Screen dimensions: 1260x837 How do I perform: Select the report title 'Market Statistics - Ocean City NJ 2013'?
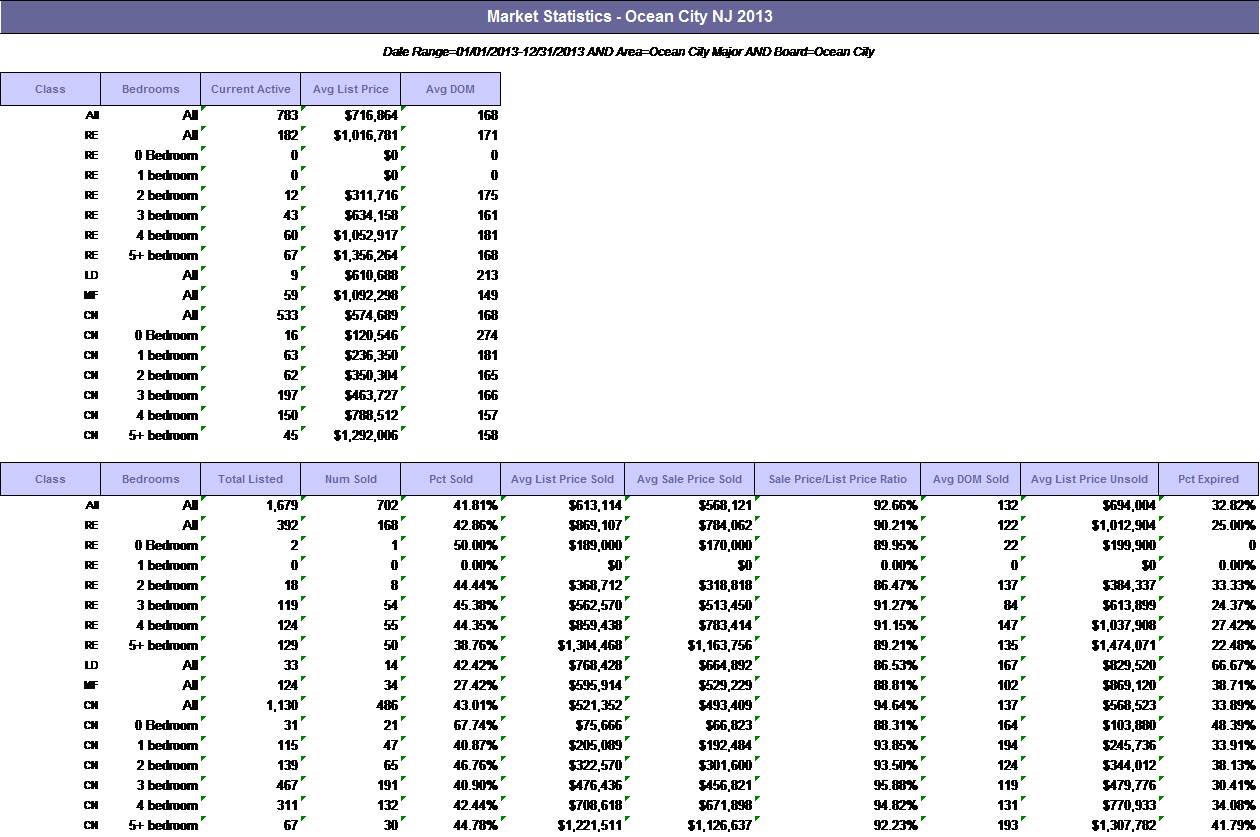click(630, 17)
